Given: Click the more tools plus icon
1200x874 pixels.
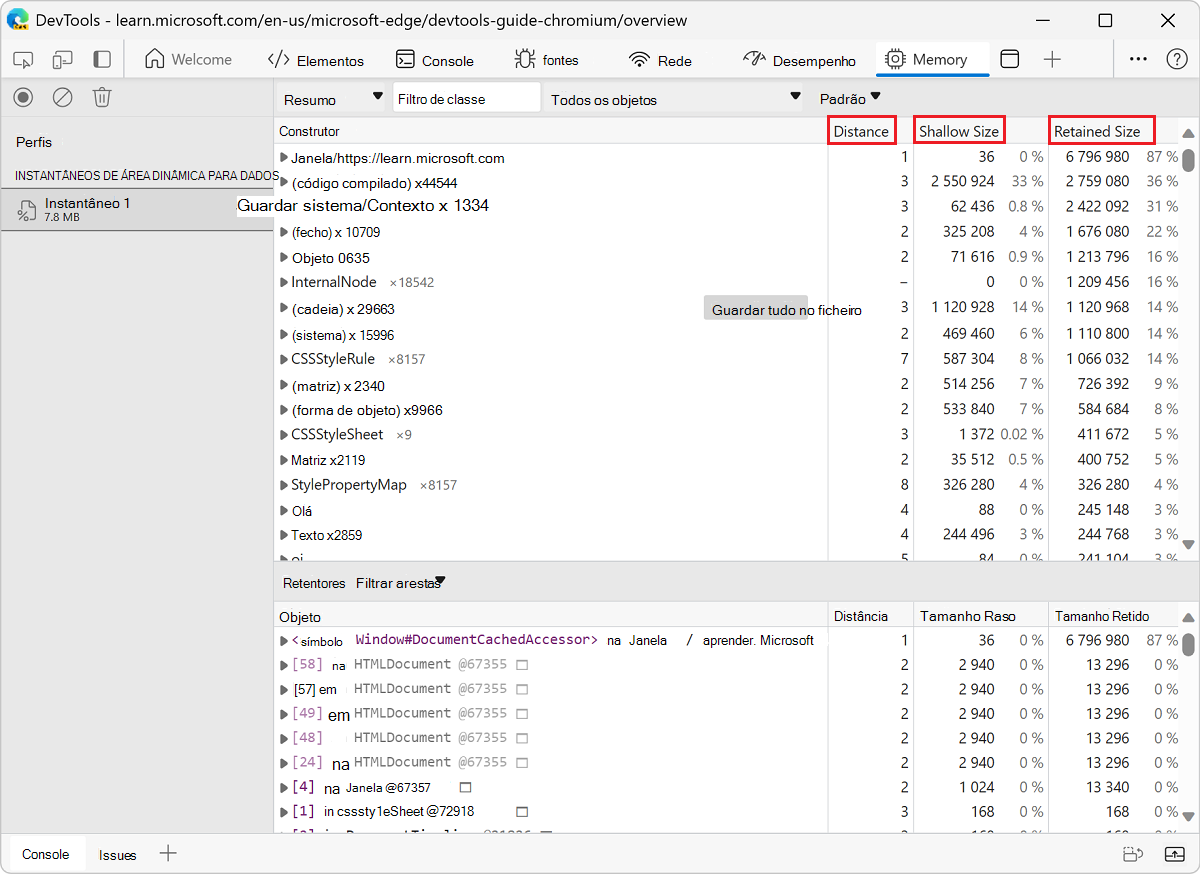Looking at the screenshot, I should (1052, 60).
